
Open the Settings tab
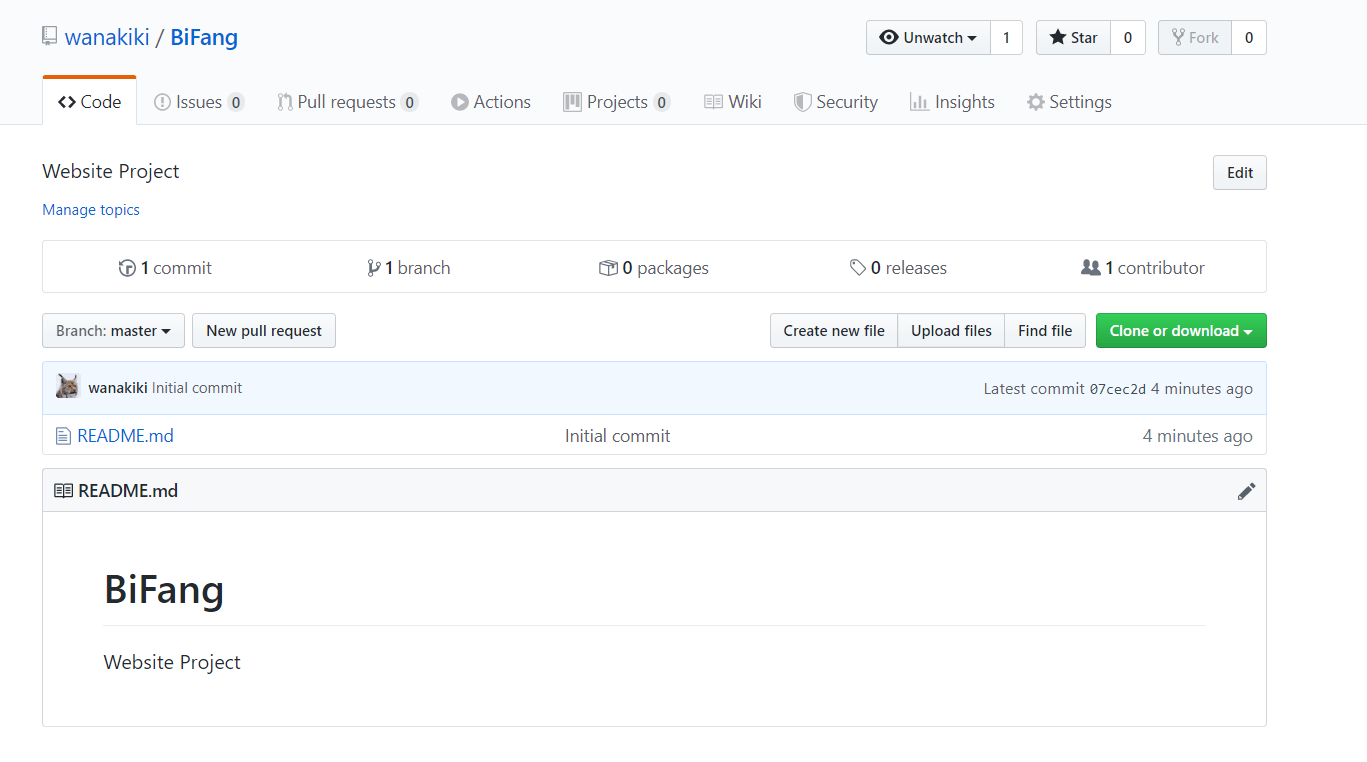1069,102
